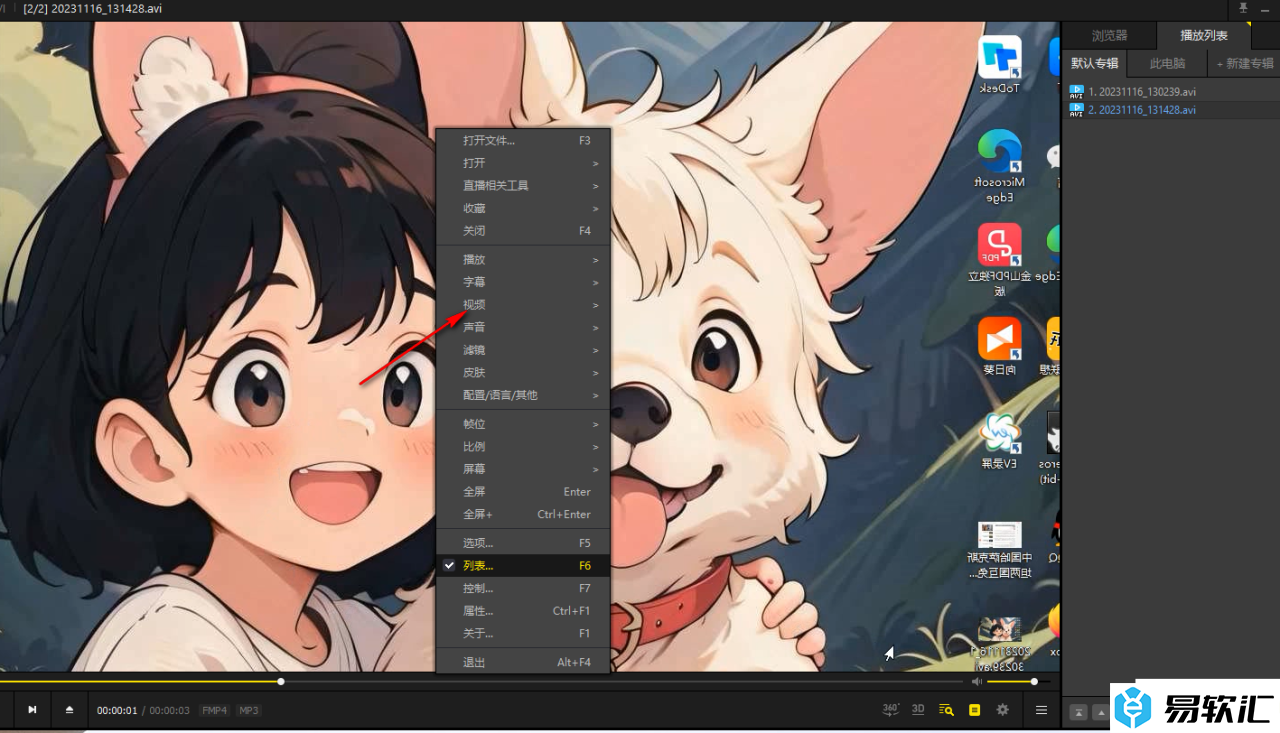The height and width of the screenshot is (733, 1280).
Task: Click the 00:00:03 total duration display
Action: coord(169,710)
